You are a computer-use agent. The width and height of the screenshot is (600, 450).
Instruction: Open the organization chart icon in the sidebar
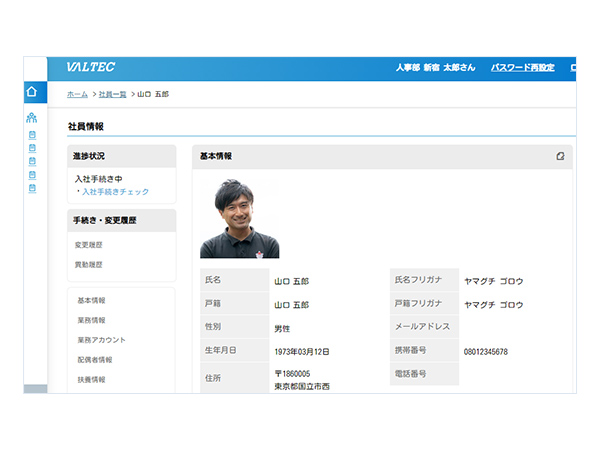[x=32, y=118]
